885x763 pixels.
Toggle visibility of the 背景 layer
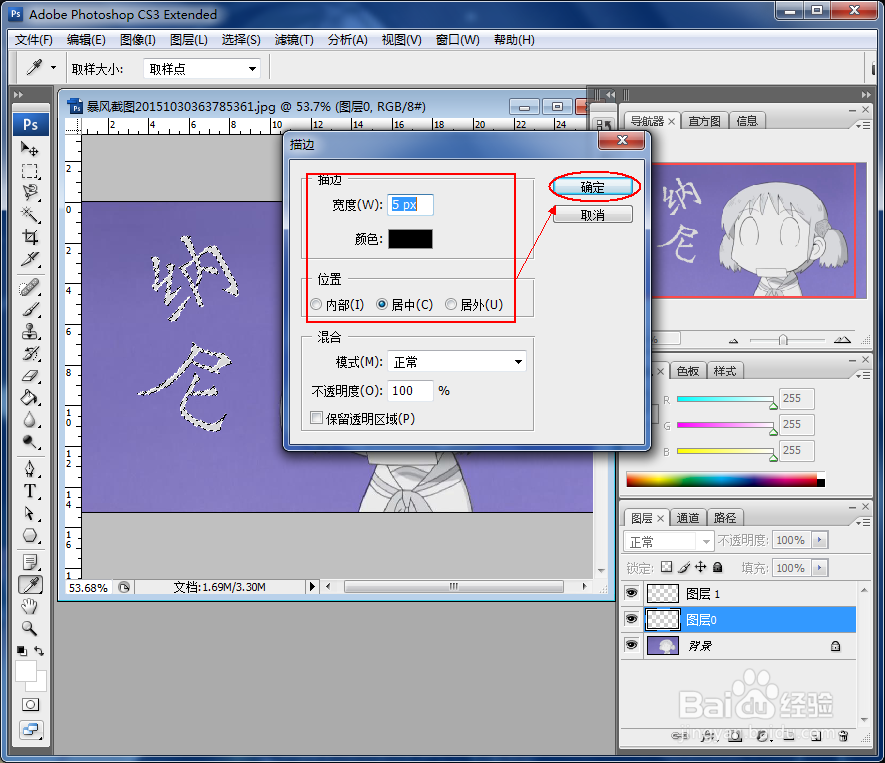[631, 644]
